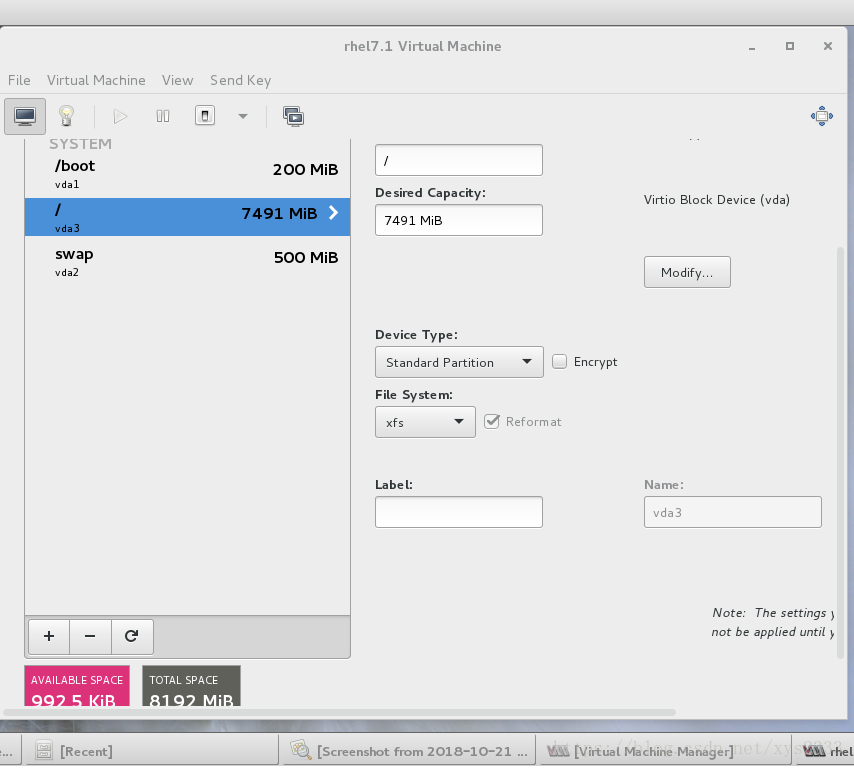Screen dimensions: 854x768
Task: Toggle the Reformat checkbox
Action: [492, 422]
